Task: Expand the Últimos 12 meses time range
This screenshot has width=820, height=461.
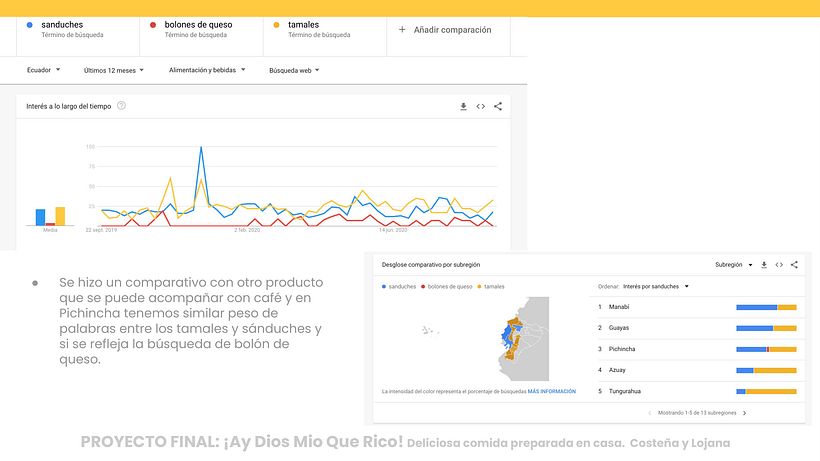Action: pos(113,70)
